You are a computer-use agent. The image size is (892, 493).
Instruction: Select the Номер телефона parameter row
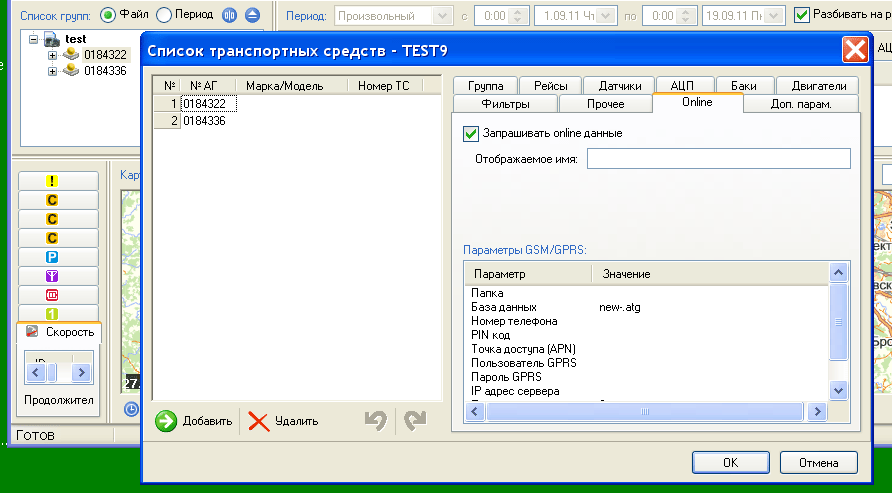click(647, 321)
